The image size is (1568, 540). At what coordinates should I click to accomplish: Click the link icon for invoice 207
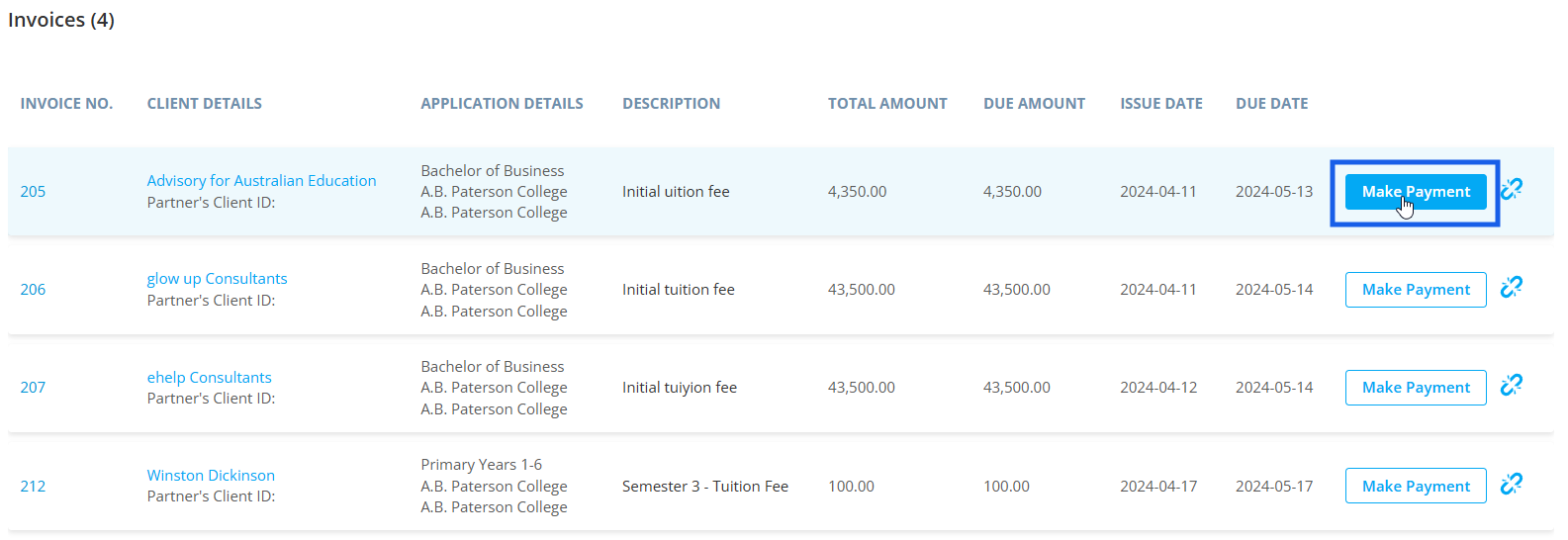1511,385
